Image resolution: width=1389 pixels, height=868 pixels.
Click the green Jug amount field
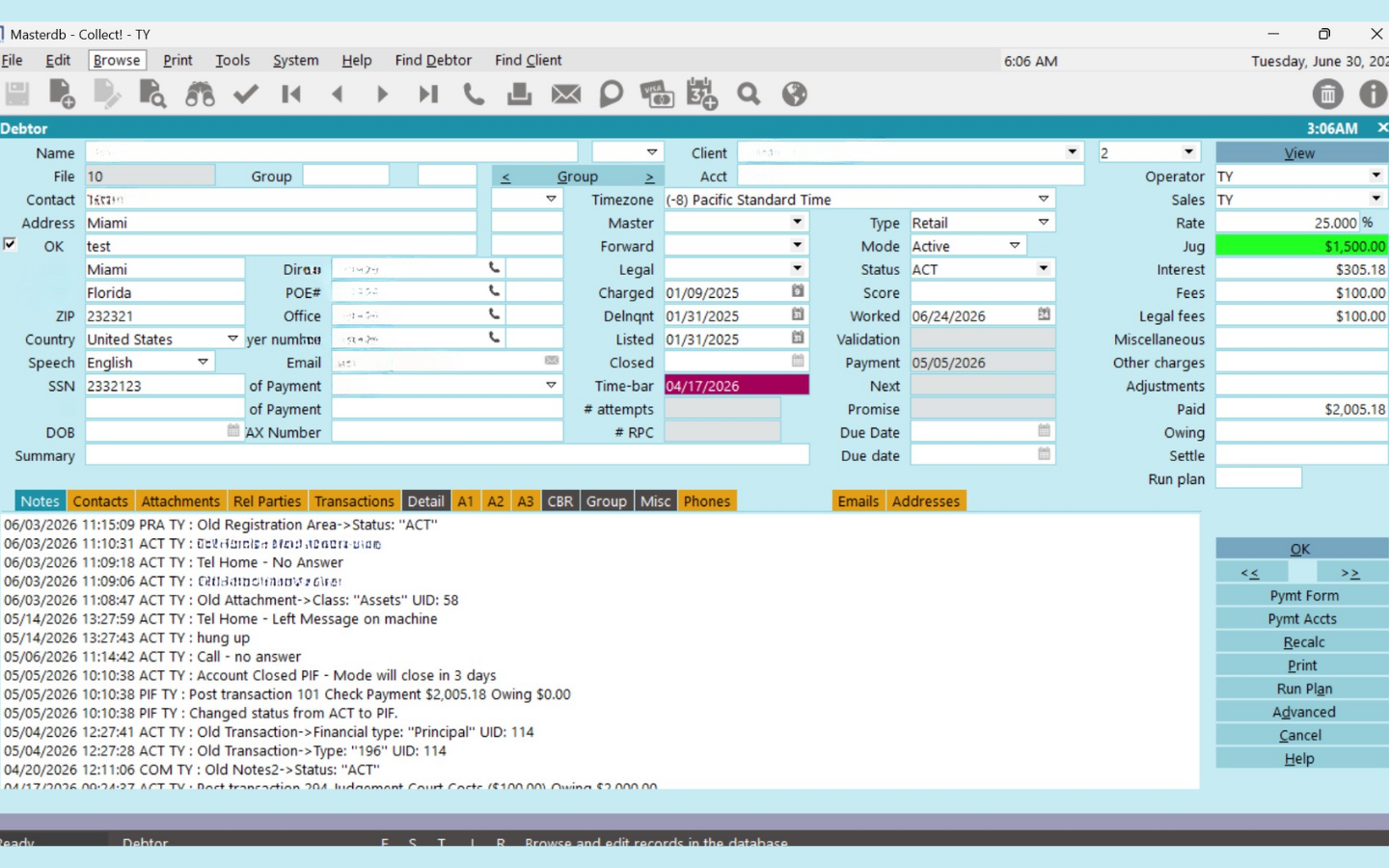coord(1301,246)
